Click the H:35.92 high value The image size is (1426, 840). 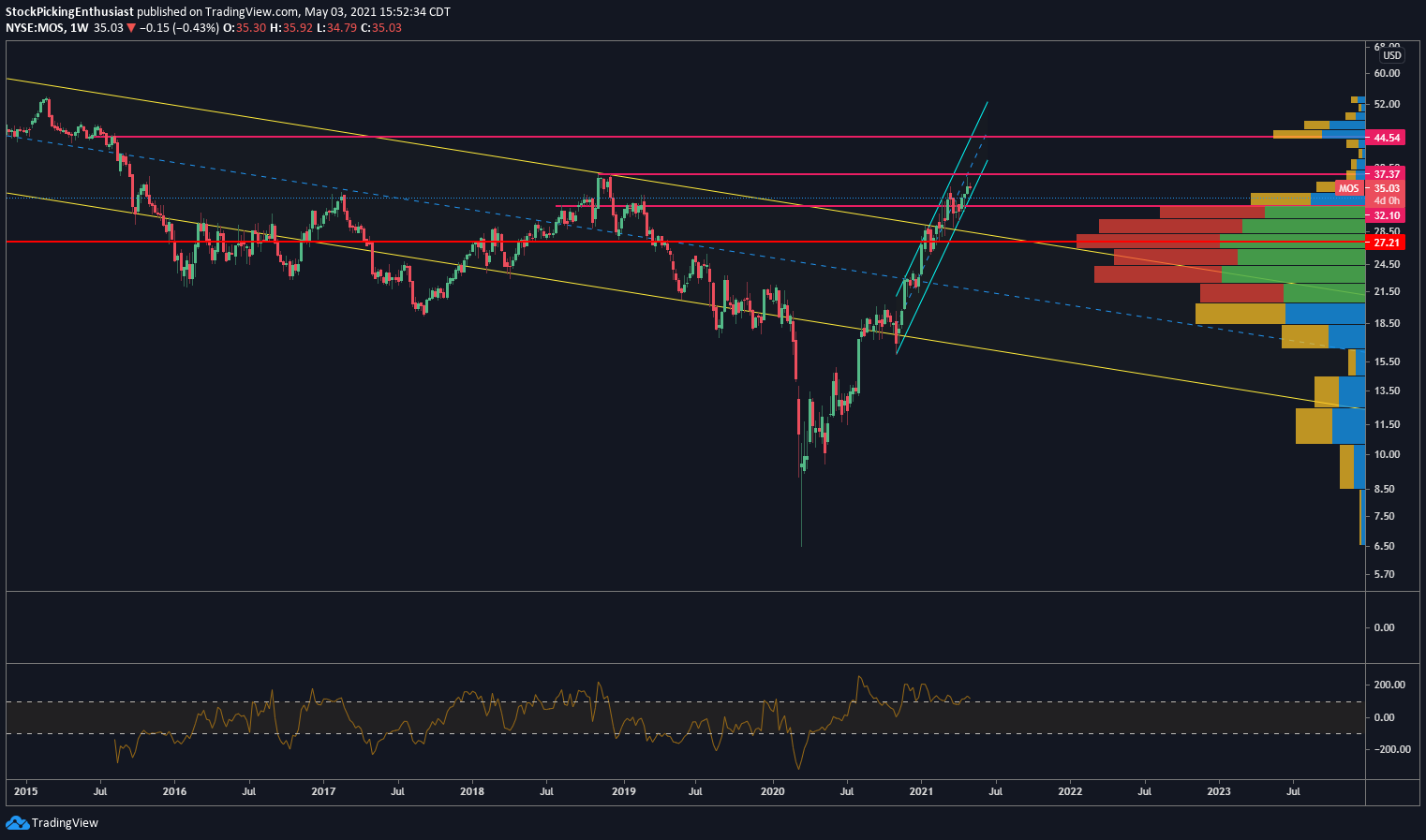click(x=290, y=28)
